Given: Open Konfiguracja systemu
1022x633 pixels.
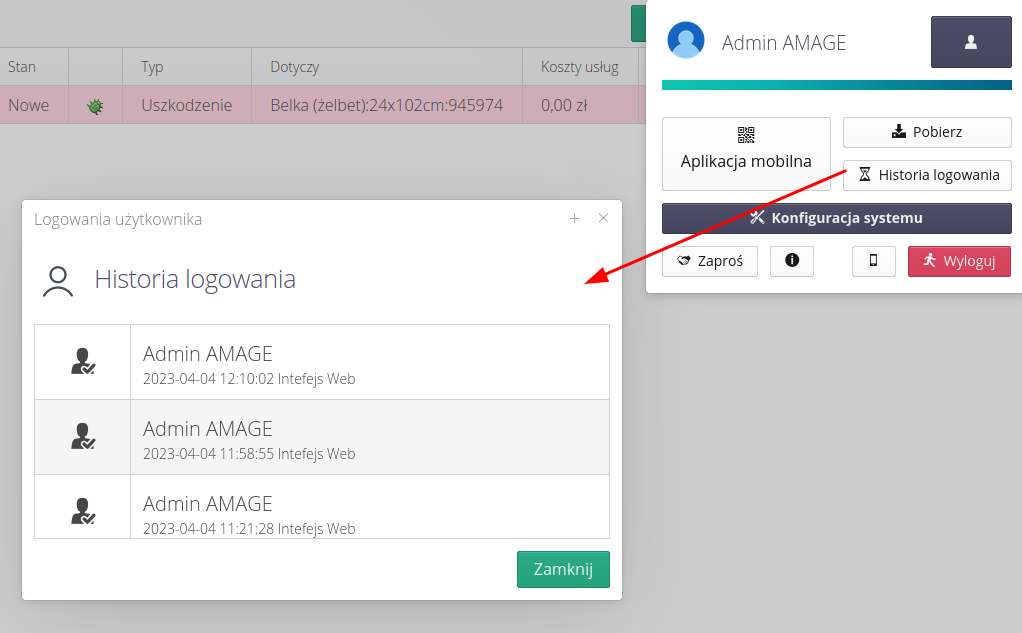Looking at the screenshot, I should click(x=836, y=218).
